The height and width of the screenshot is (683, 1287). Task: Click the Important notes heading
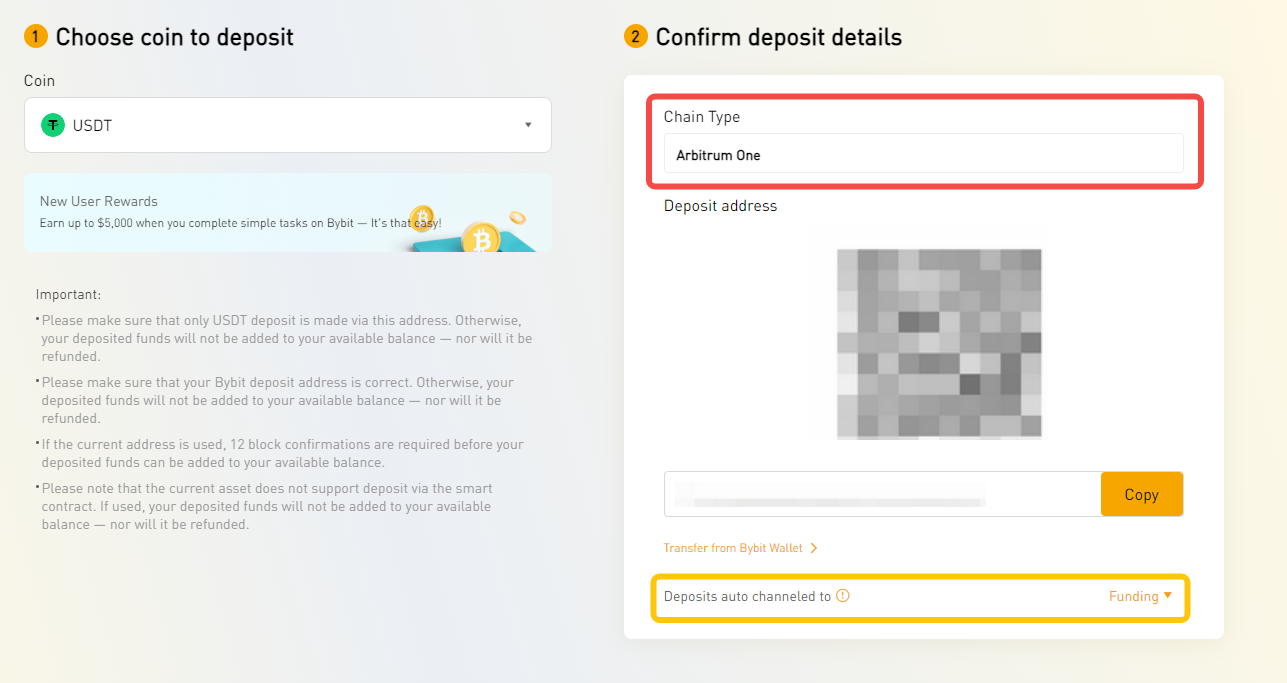click(68, 294)
